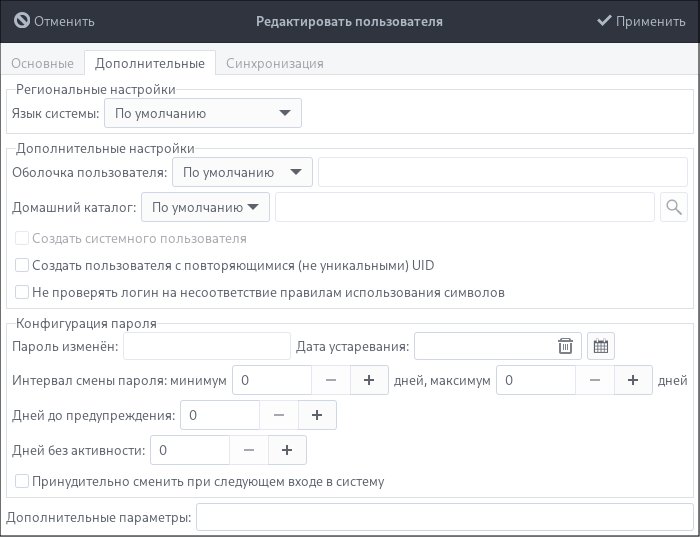
Task: Increase Дней без активности value
Action: tap(287, 450)
